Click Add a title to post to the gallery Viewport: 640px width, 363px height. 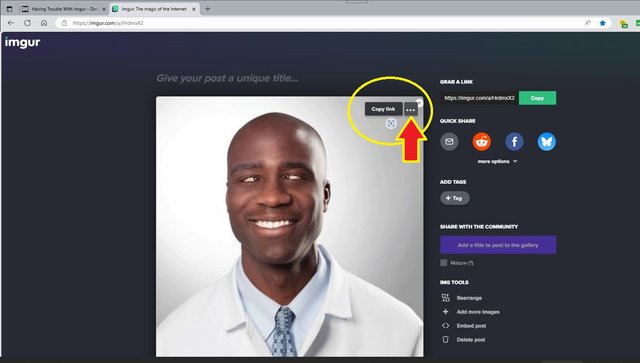[x=498, y=245]
